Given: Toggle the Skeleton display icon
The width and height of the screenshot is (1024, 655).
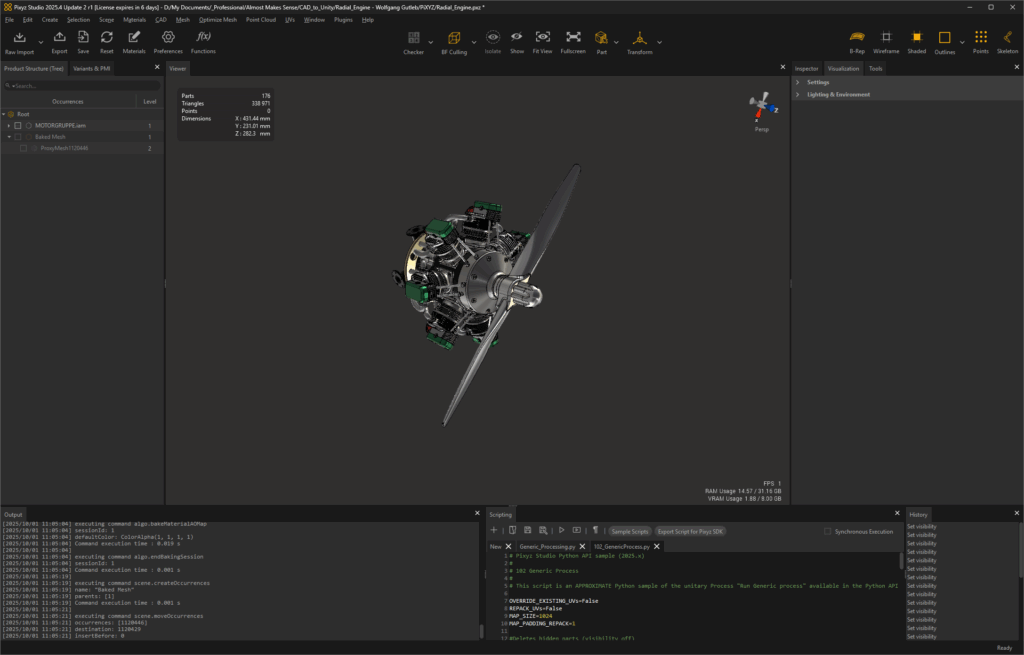Looking at the screenshot, I should point(1007,37).
